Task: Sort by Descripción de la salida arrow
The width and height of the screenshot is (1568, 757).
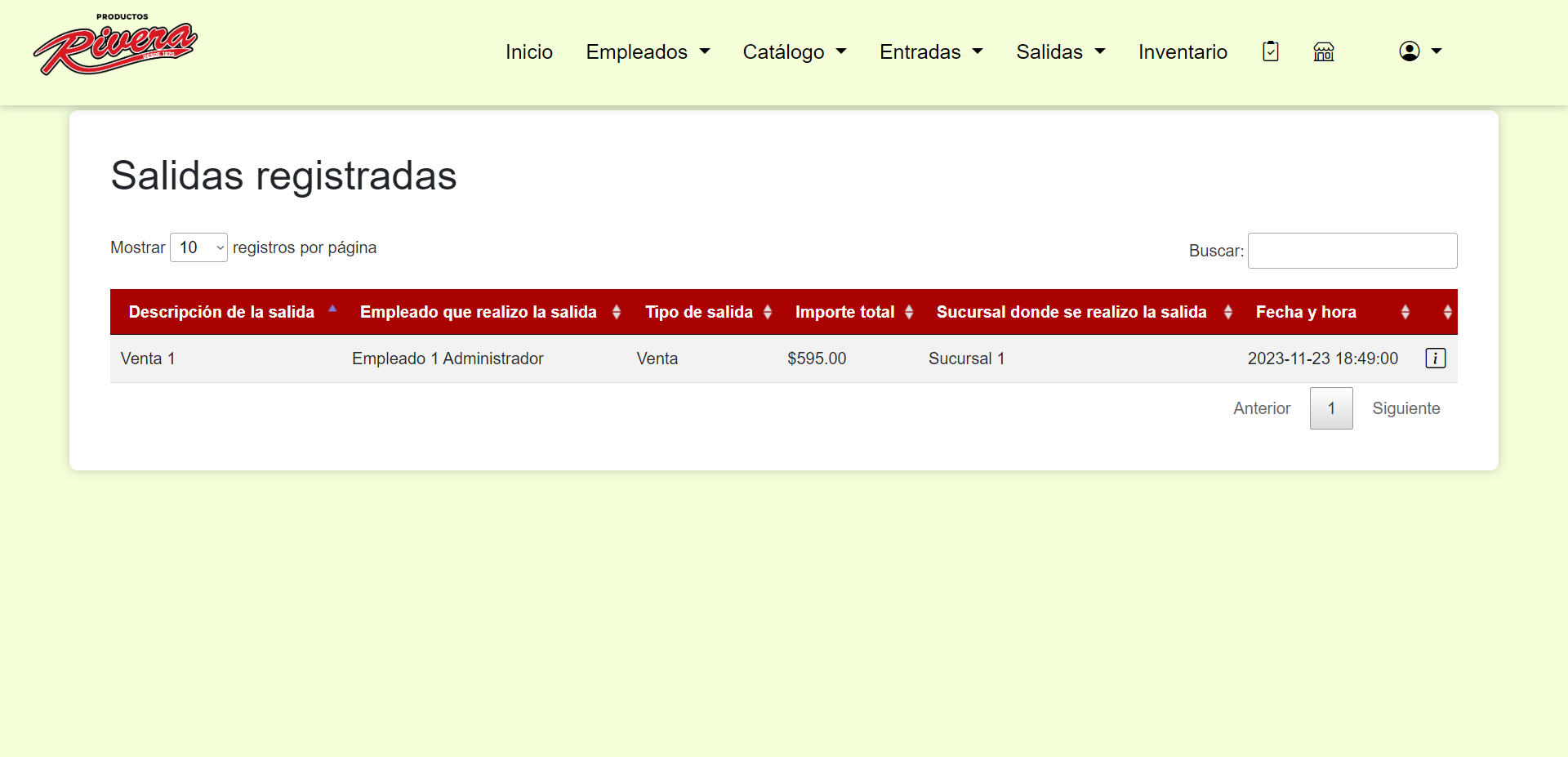Action: click(x=332, y=310)
